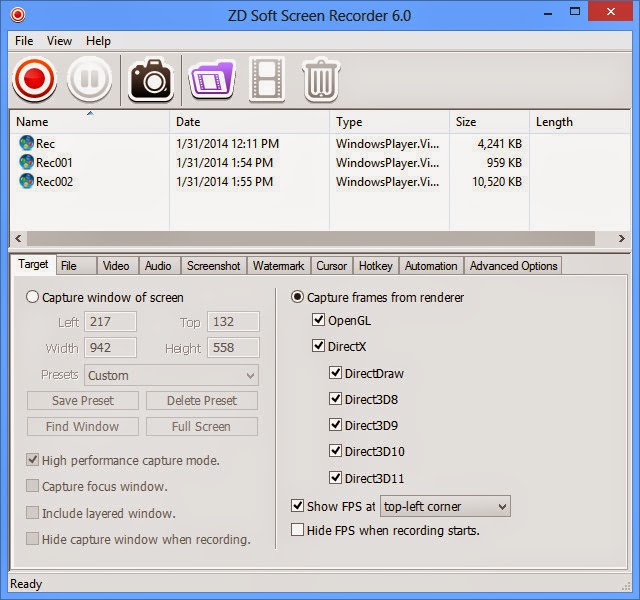This screenshot has width=640, height=600.
Task: Toggle the Direct3D11 checkbox
Action: pos(335,477)
